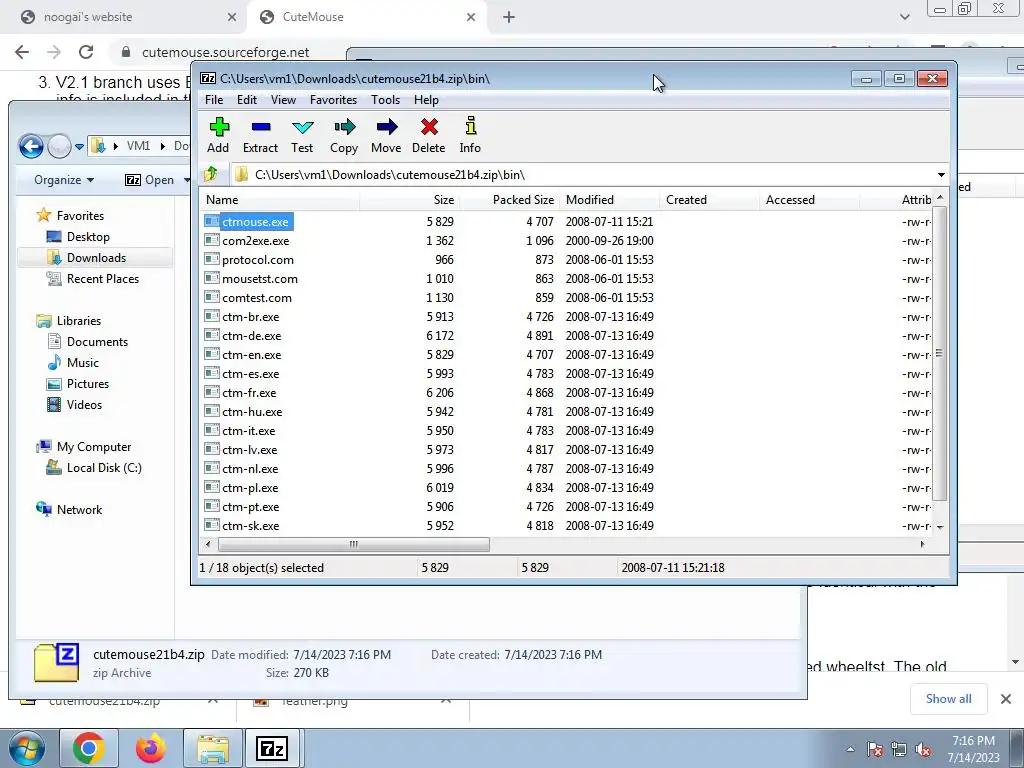Click the 7-Zip horizontal scrollbar thumb
The image size is (1024, 768).
353,544
